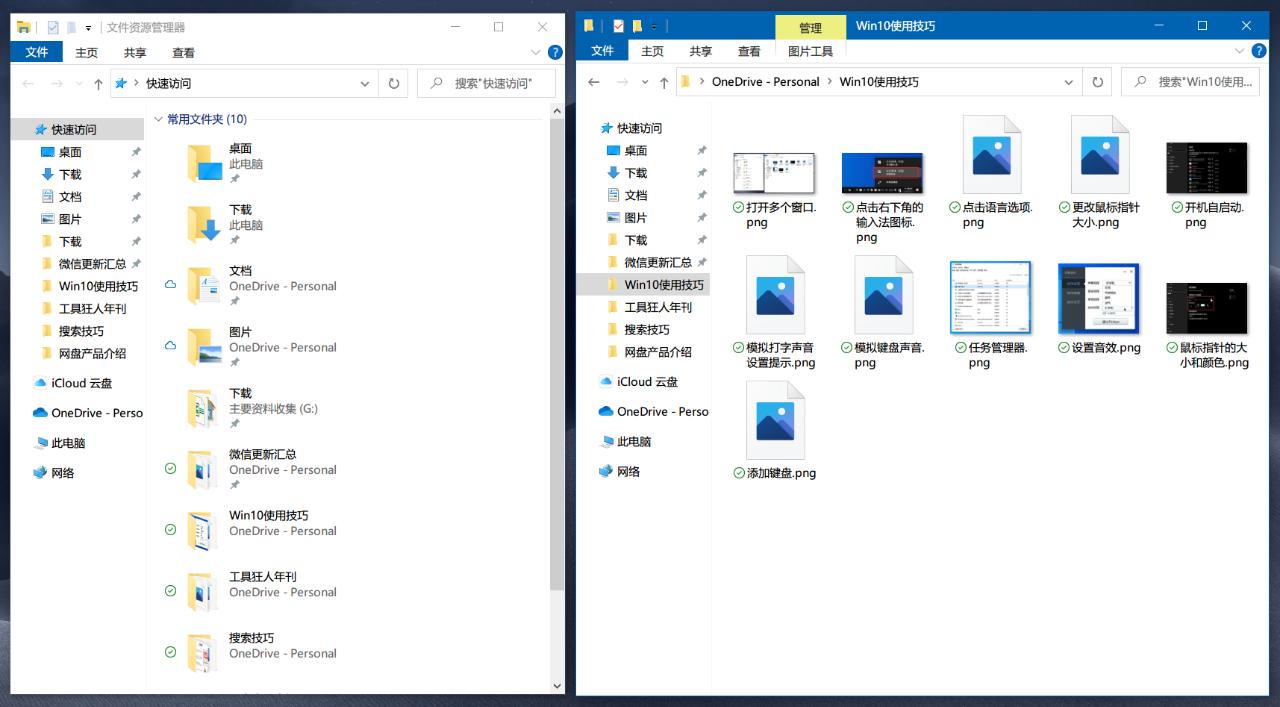Open the customize quick access toolbar menu arrow

coord(88,27)
